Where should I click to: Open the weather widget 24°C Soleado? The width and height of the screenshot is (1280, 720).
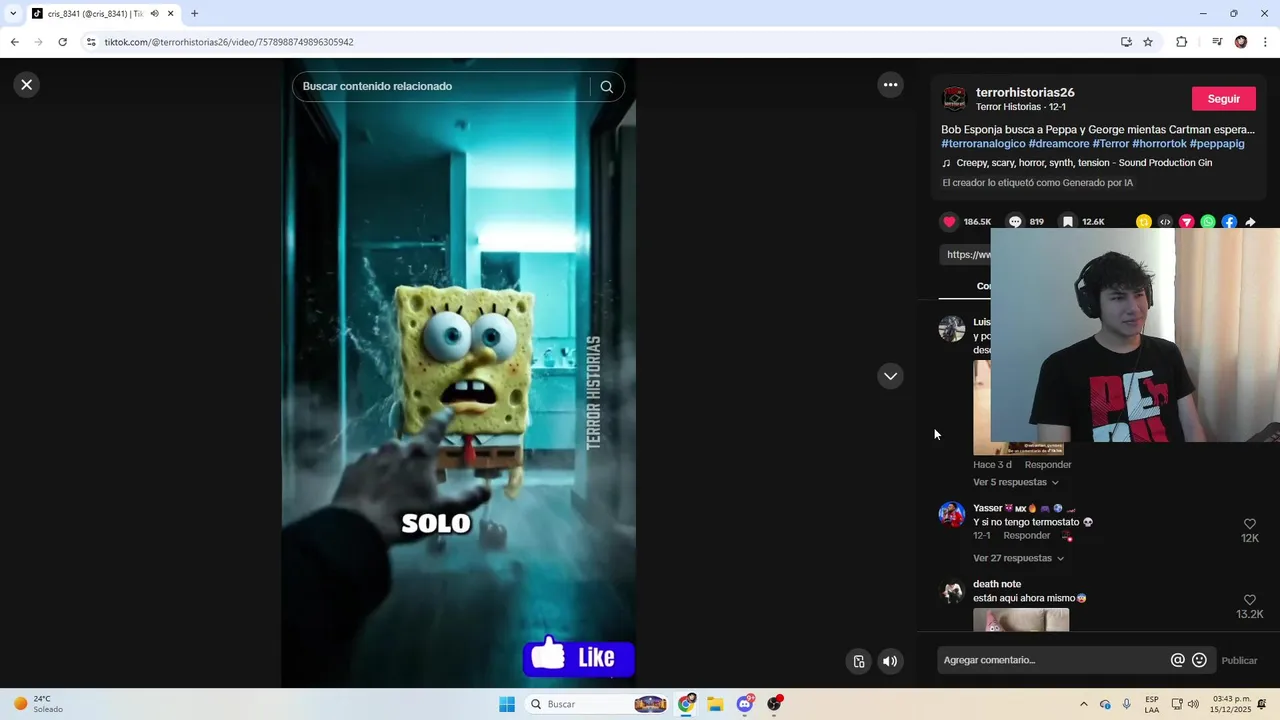click(x=36, y=704)
